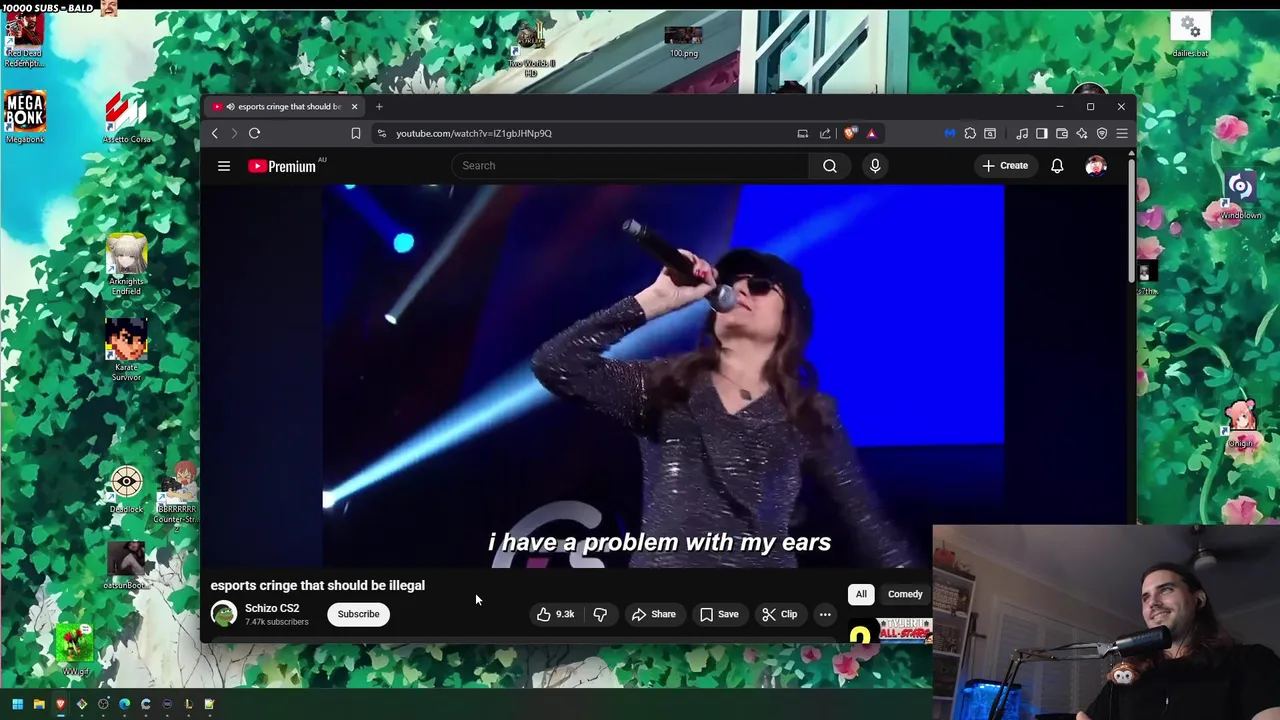Open OBS Studio from taskbar
1280x720 pixels.
[x=103, y=704]
